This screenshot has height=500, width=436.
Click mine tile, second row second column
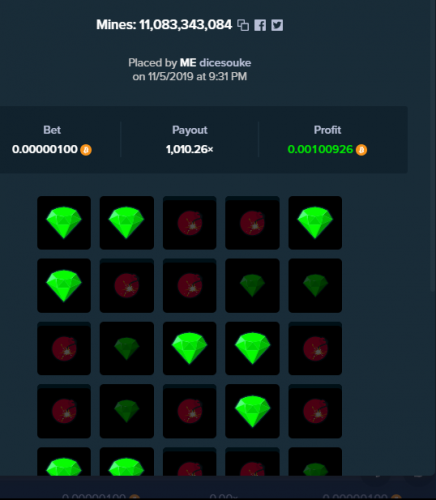point(127,286)
